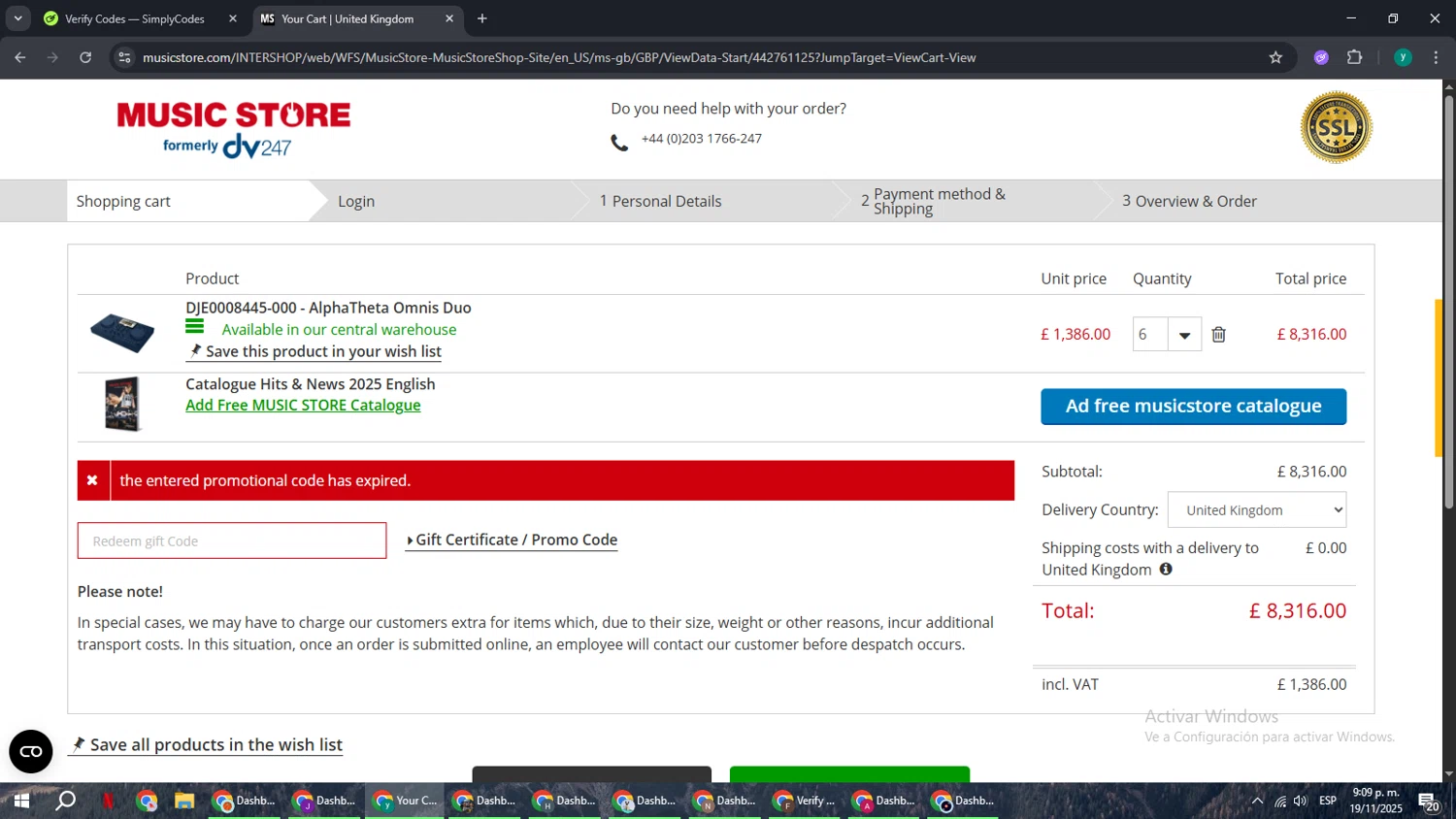Open the clock showing 9:09 p. m.
This screenshot has height=819, width=1456.
(x=1376, y=801)
